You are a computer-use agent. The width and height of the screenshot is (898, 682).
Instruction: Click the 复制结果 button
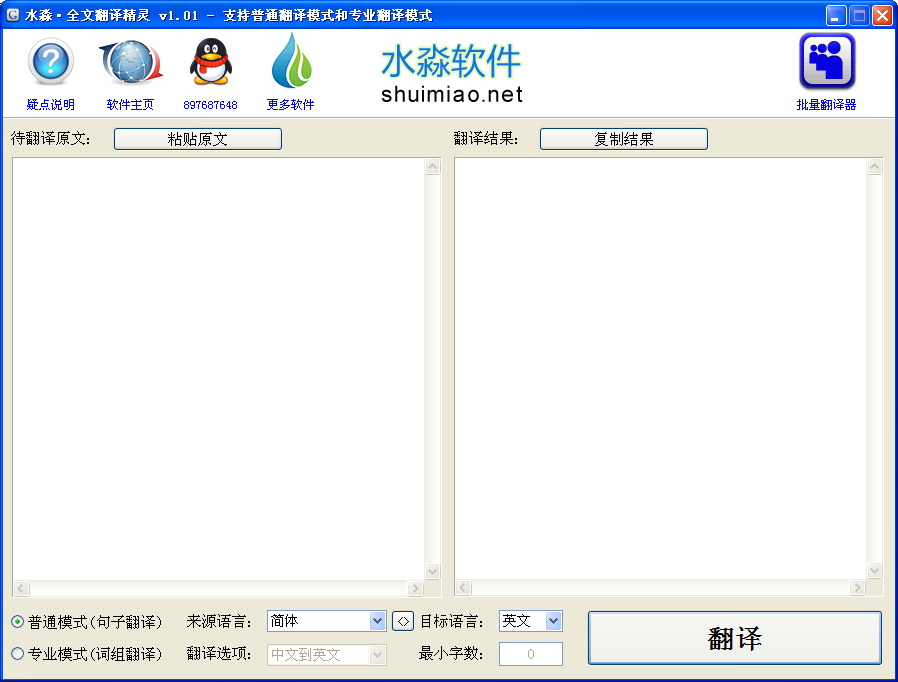(x=624, y=139)
